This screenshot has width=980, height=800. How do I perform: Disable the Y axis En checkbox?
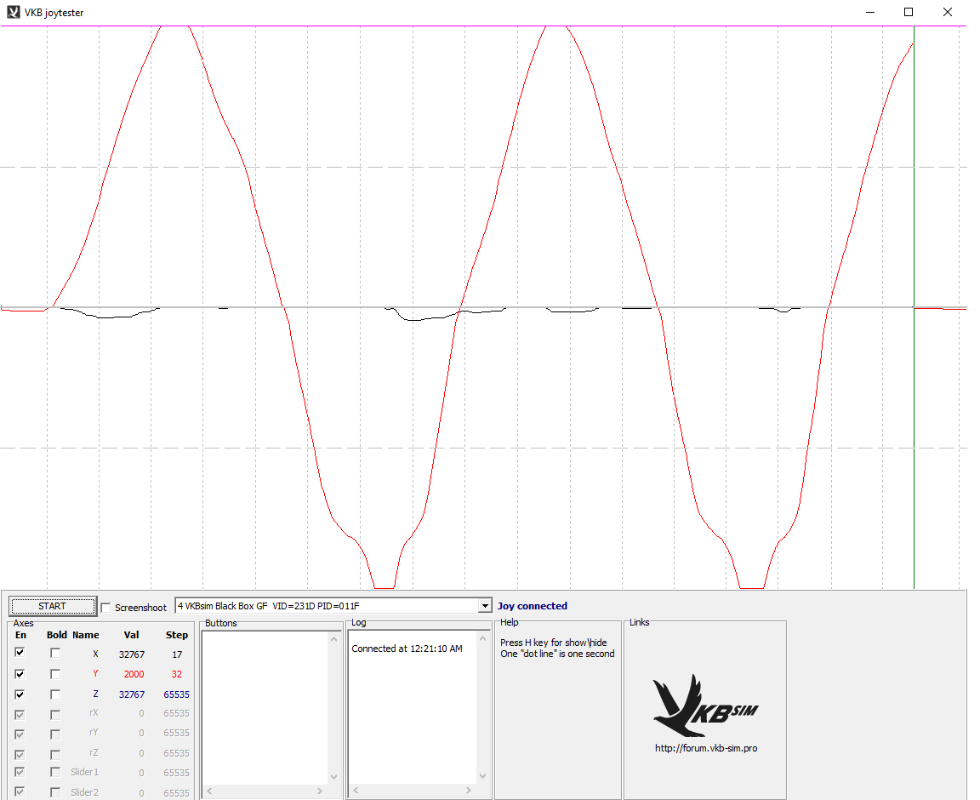coord(20,673)
